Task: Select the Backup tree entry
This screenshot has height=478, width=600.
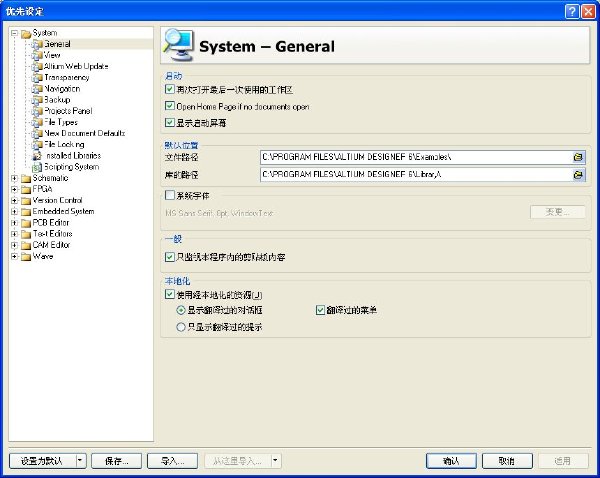Action: (x=57, y=100)
